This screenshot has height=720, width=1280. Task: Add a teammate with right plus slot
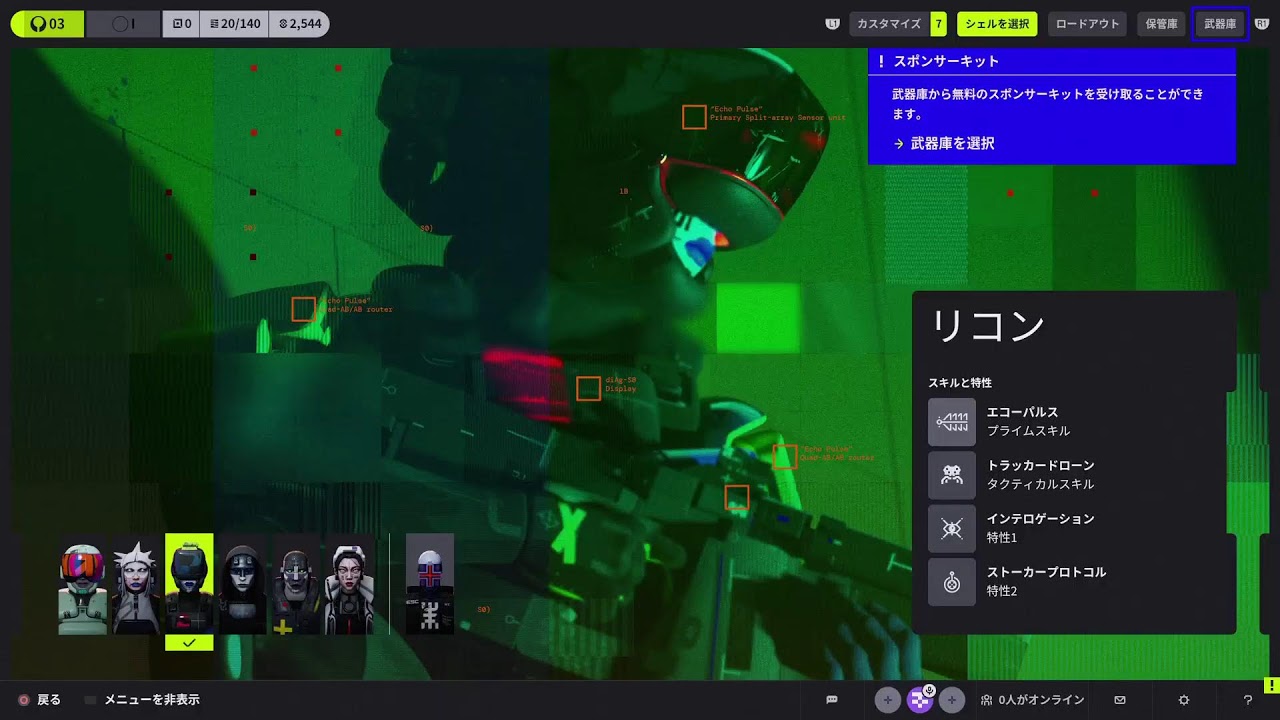pos(951,700)
